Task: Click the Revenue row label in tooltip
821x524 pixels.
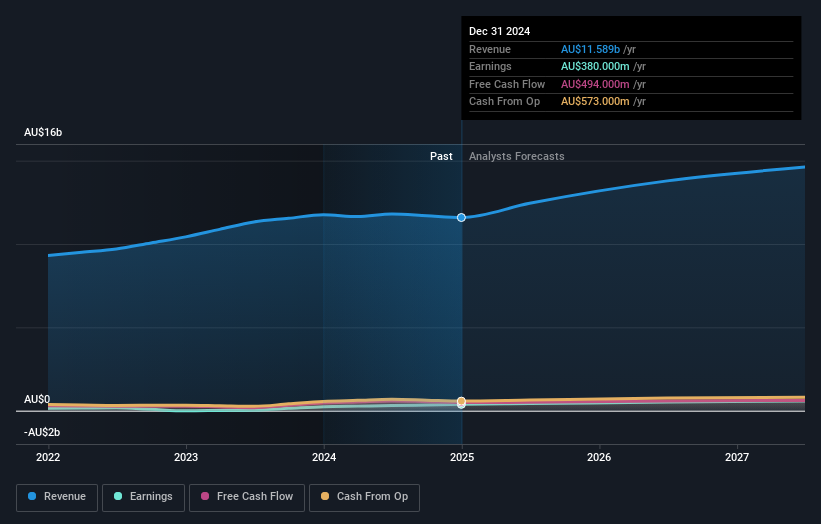Action: click(490, 49)
